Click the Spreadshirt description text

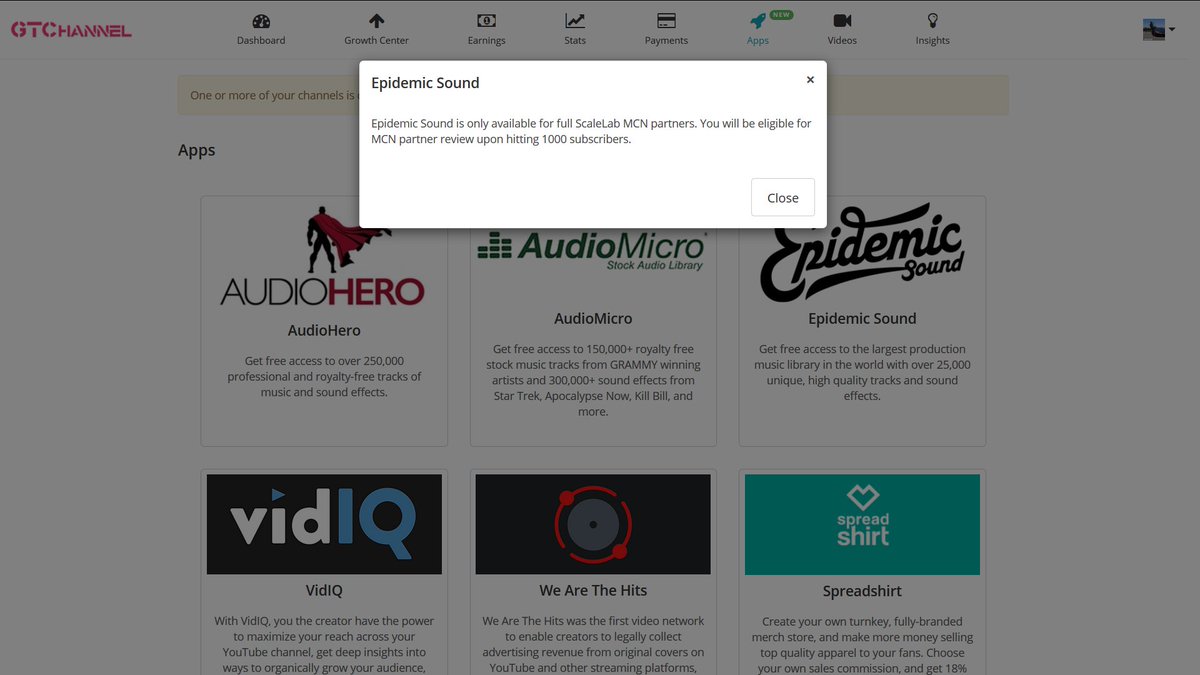click(x=862, y=644)
